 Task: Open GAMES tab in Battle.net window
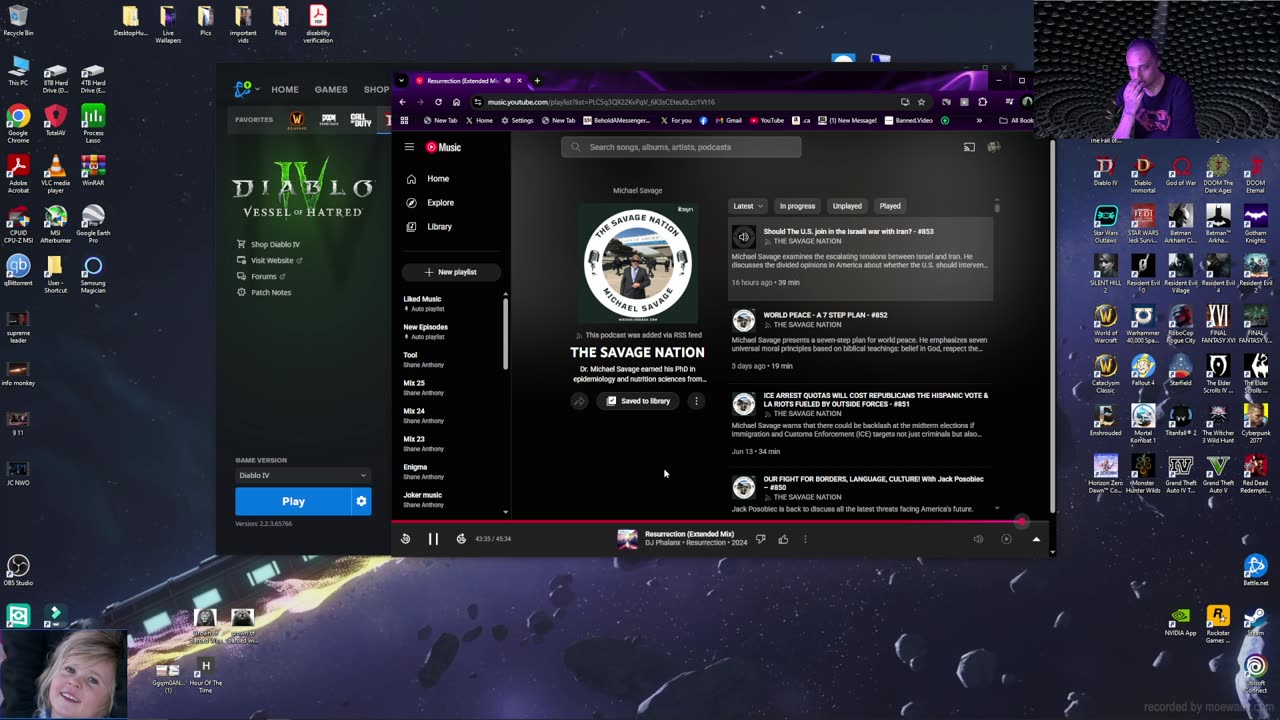pos(331,90)
